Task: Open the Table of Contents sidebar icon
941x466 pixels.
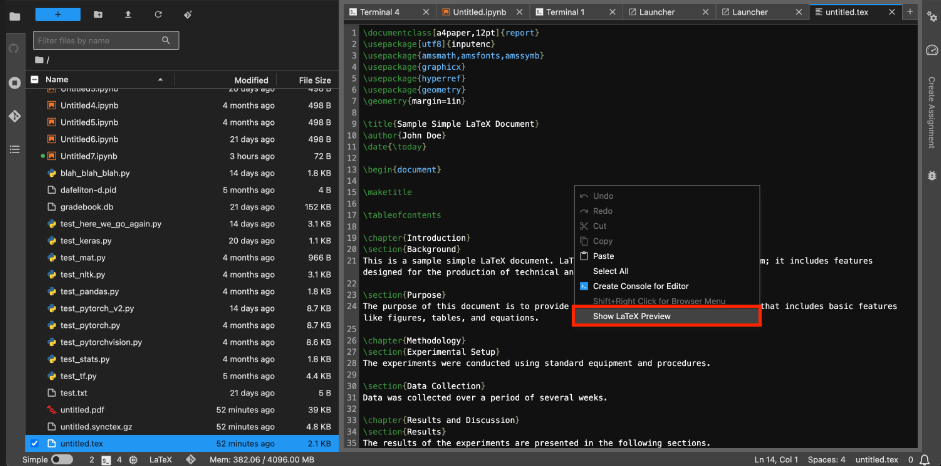Action: pos(14,149)
